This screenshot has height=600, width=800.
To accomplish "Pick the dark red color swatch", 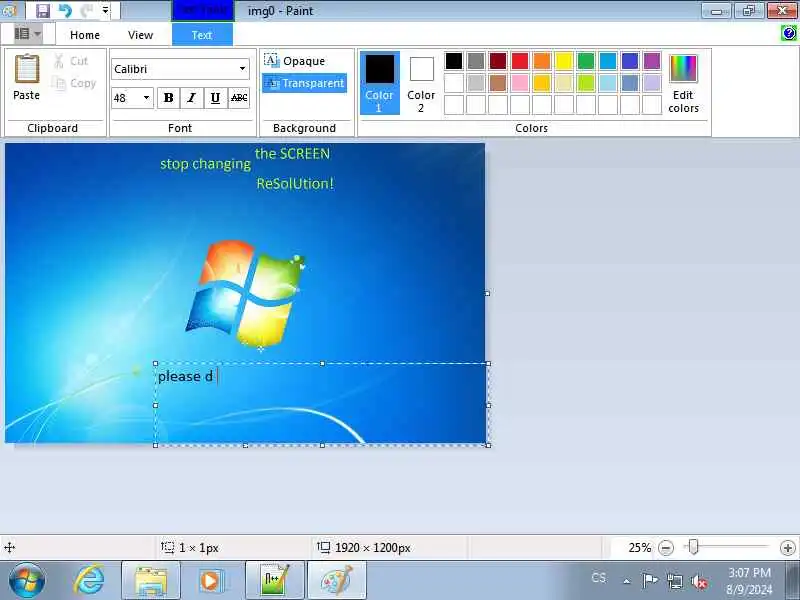I will click(x=498, y=61).
